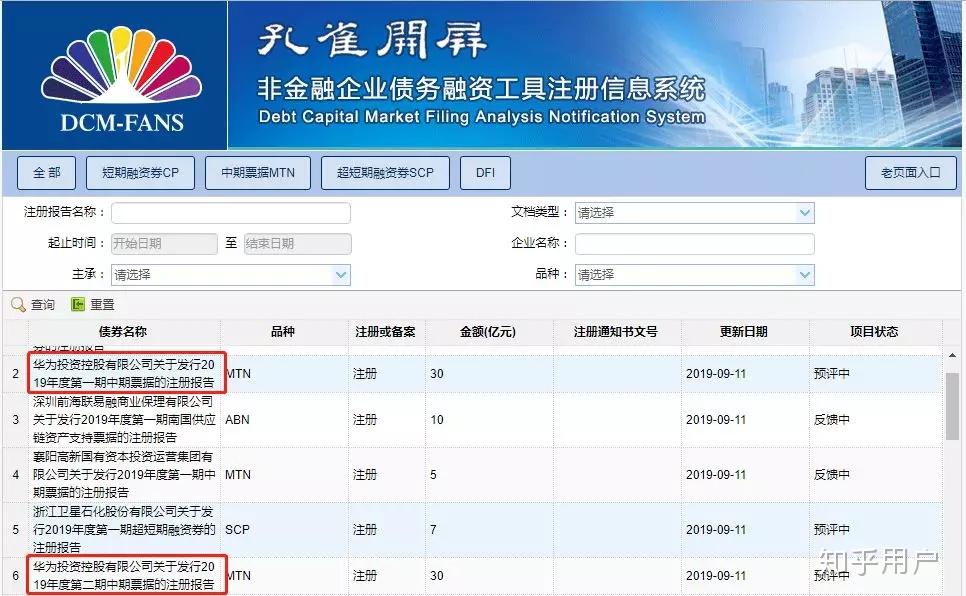Expand the 主承 dropdown arrow

341,275
